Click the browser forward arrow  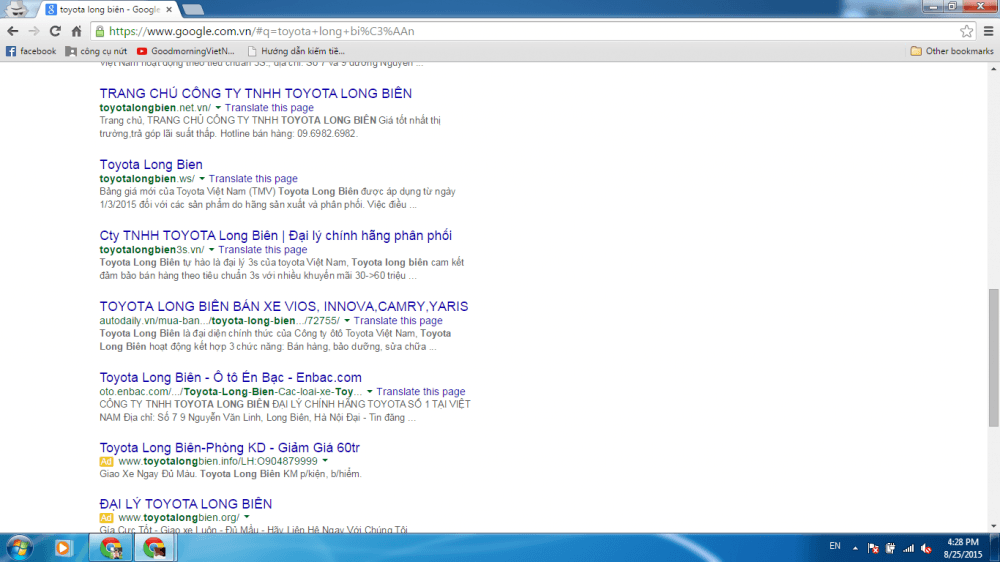pos(34,31)
